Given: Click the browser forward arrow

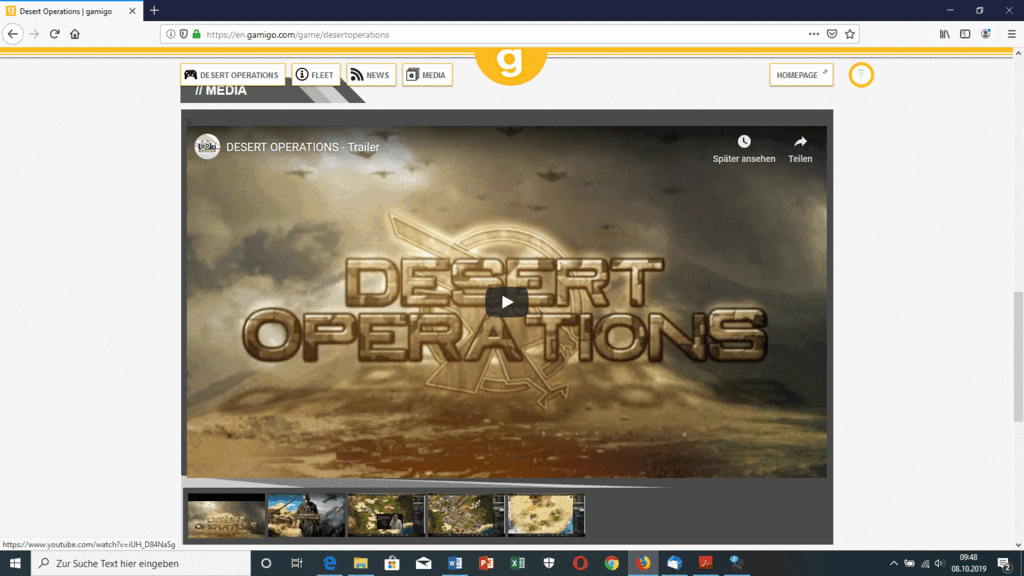Looking at the screenshot, I should click(34, 34).
